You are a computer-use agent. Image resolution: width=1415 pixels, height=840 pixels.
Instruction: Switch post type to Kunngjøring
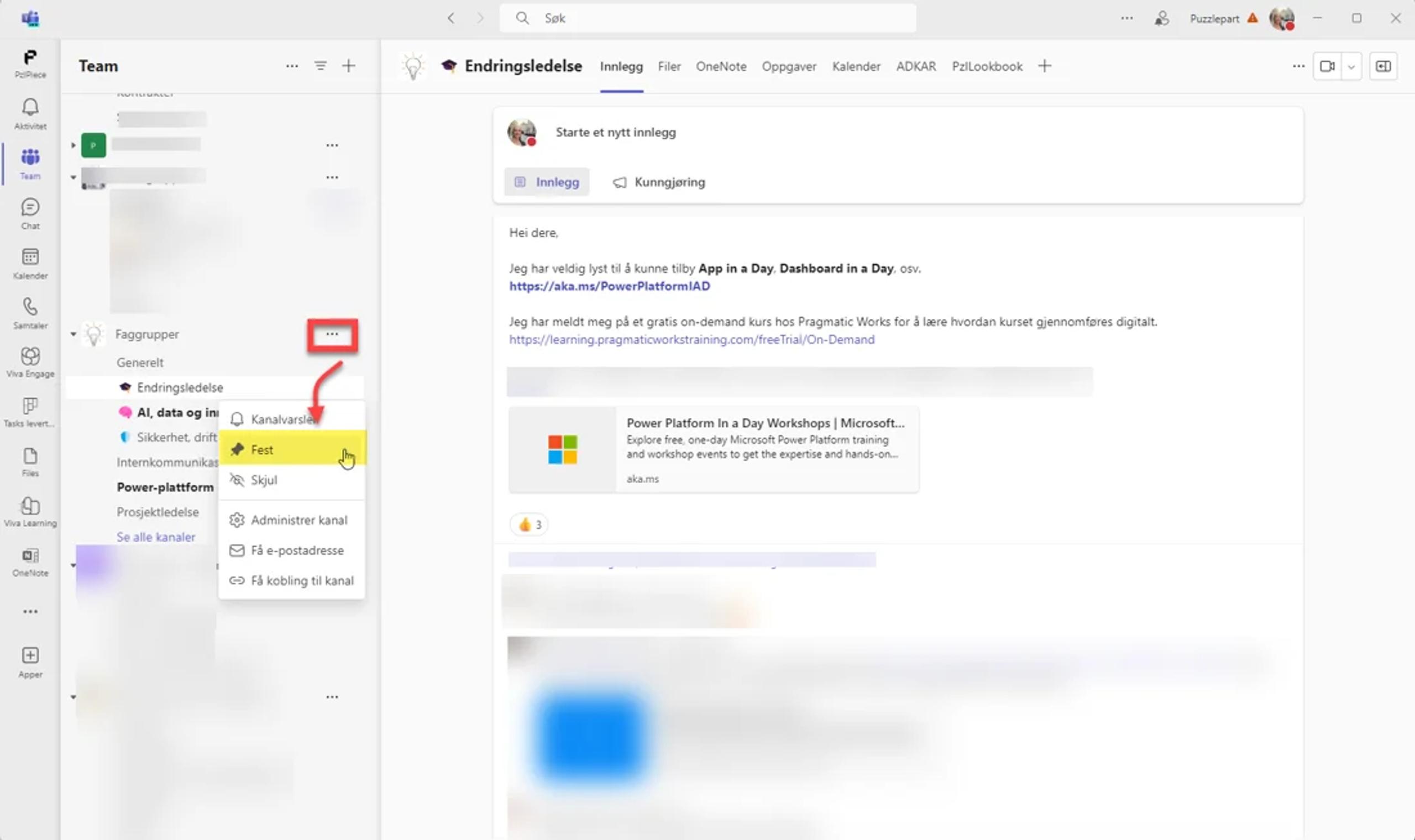tap(659, 182)
